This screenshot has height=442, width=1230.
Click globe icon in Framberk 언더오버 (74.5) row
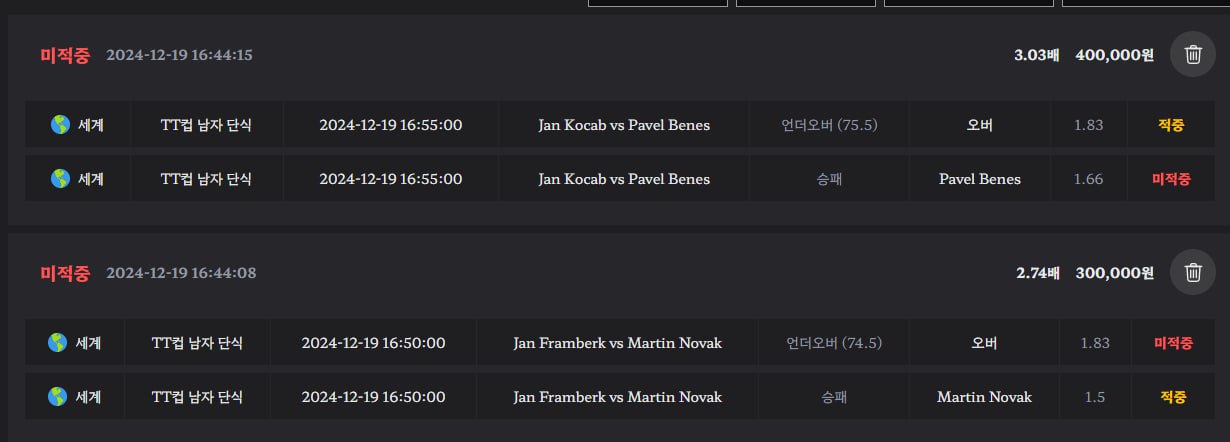click(57, 343)
